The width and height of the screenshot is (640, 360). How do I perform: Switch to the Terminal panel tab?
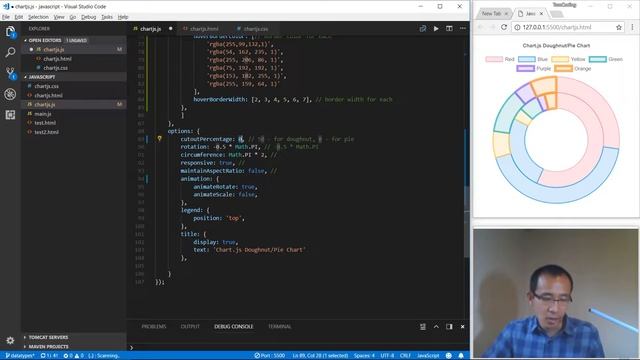pos(280,327)
